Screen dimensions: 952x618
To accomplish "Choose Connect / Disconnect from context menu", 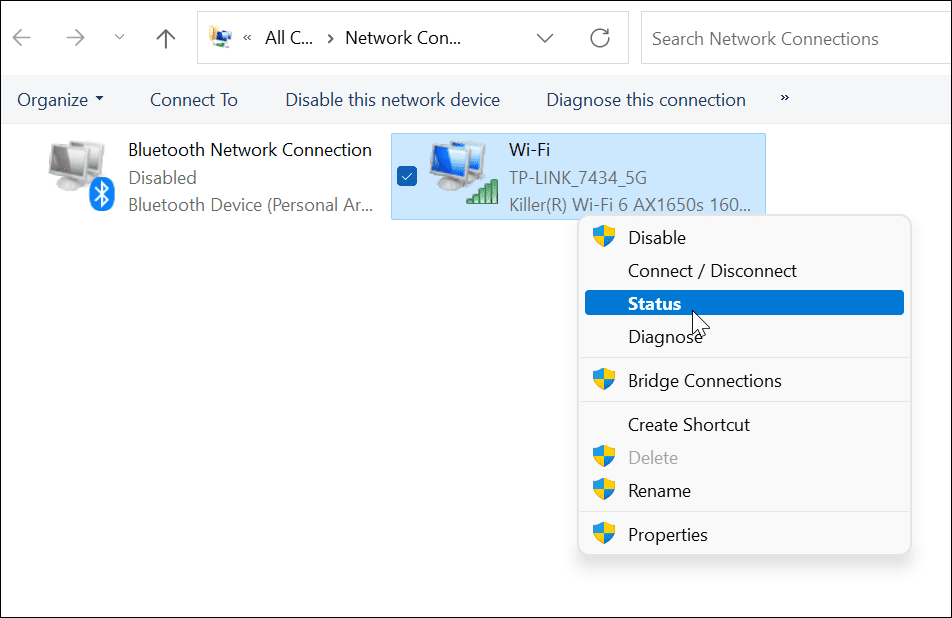I will point(712,270).
